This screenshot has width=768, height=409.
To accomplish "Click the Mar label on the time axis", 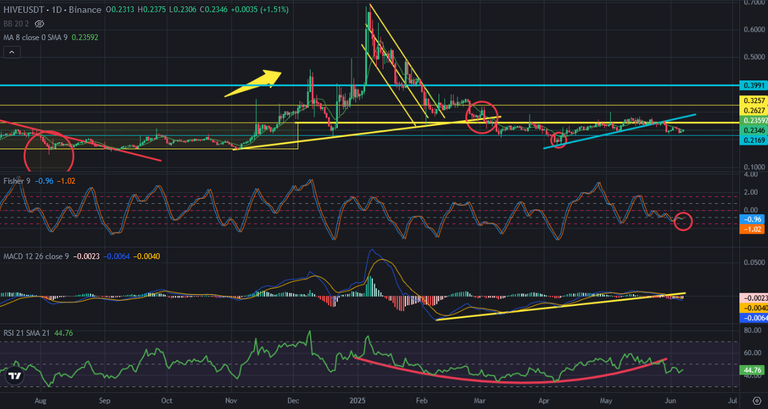I will 481,400.
